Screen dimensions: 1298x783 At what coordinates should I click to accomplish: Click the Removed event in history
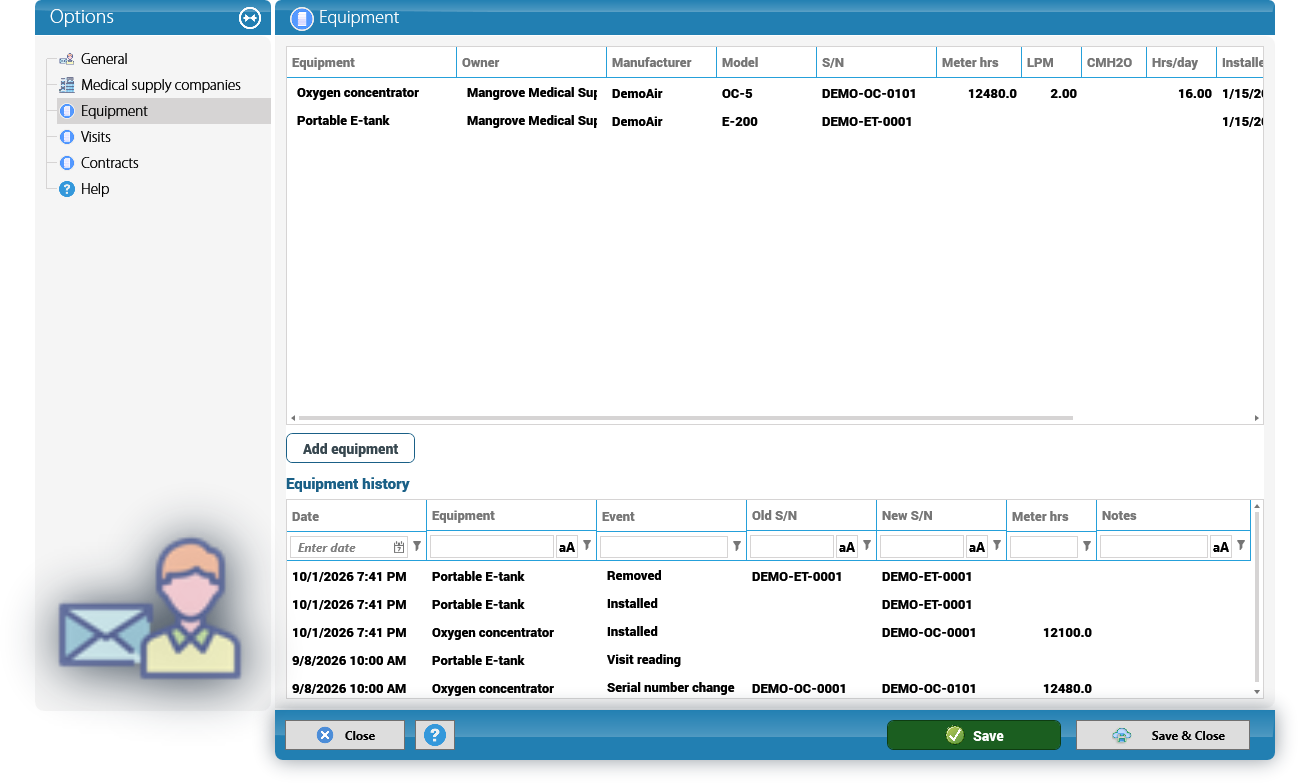[x=634, y=576]
